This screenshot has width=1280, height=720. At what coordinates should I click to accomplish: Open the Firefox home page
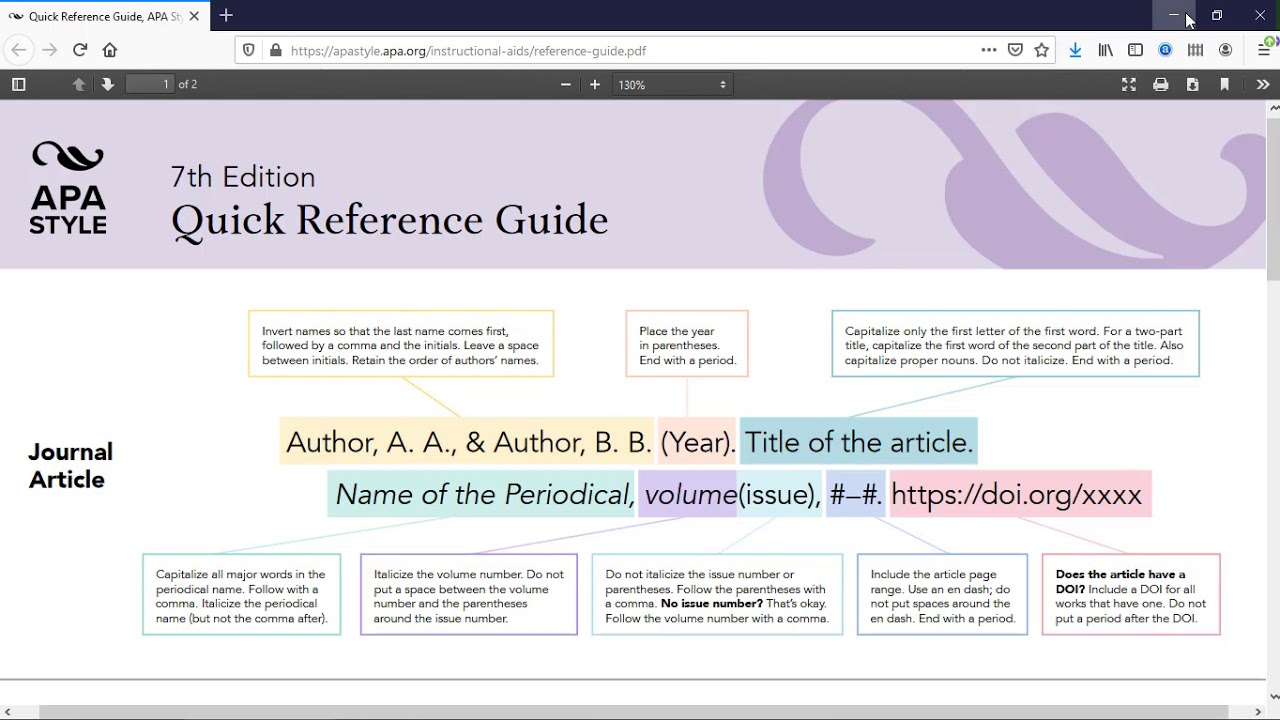point(110,50)
